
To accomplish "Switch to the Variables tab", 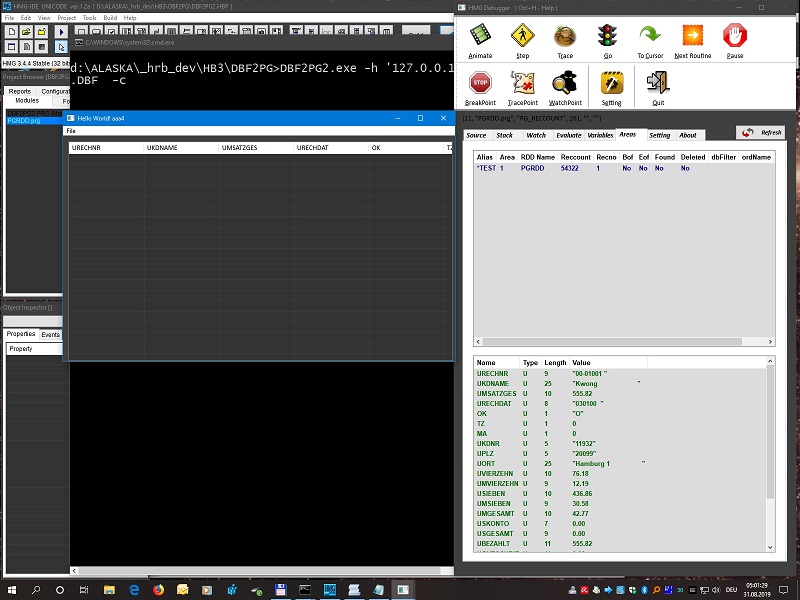I will pyautogui.click(x=600, y=135).
